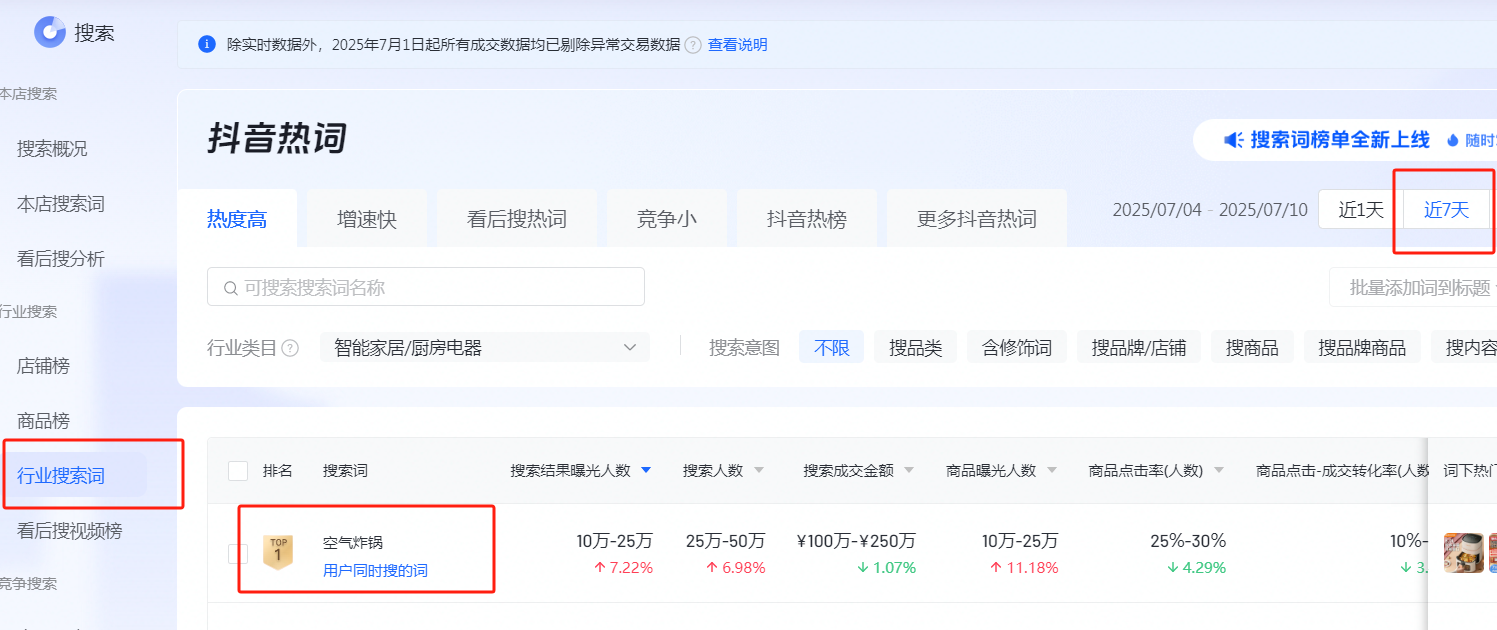Select the 不限 search intent filter
This screenshot has width=1497, height=630.
[x=832, y=348]
